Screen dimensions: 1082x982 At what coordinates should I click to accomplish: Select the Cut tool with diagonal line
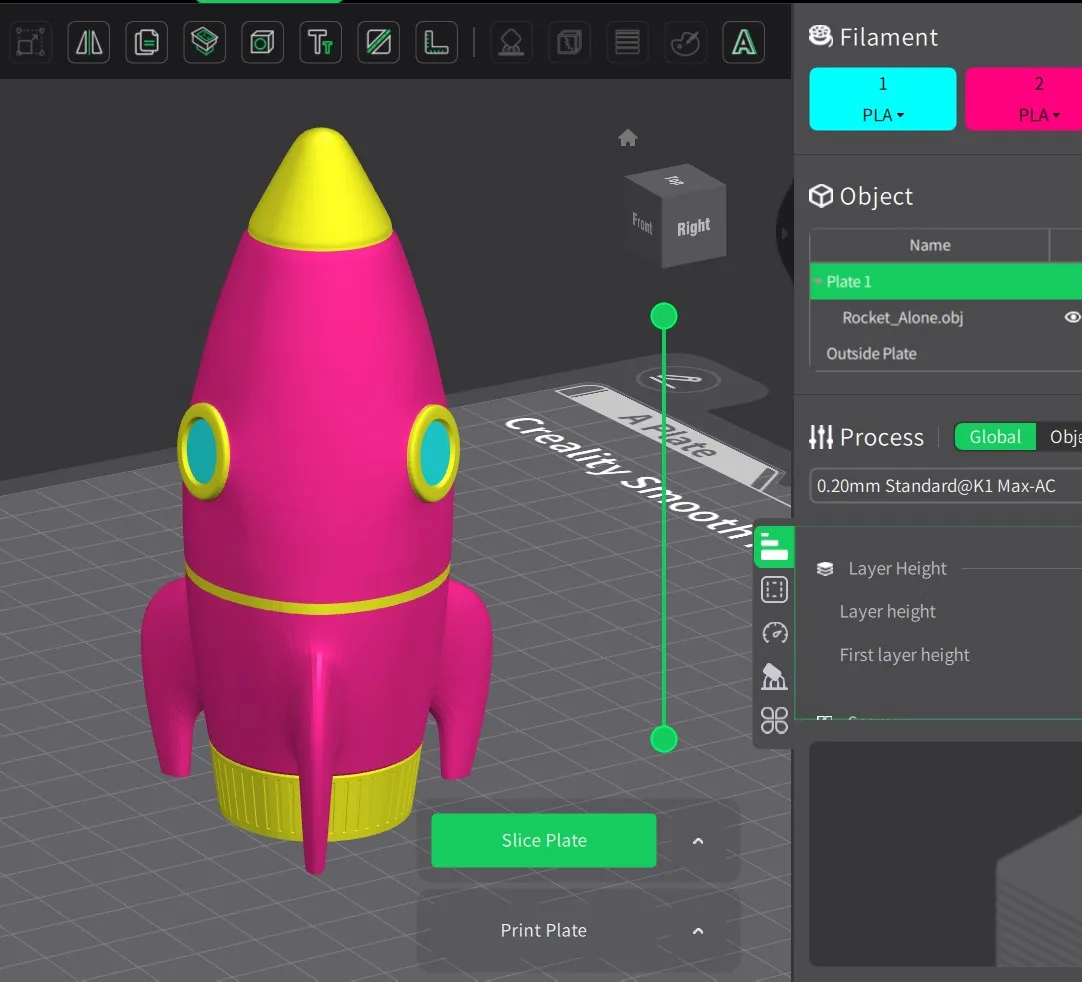coord(378,43)
